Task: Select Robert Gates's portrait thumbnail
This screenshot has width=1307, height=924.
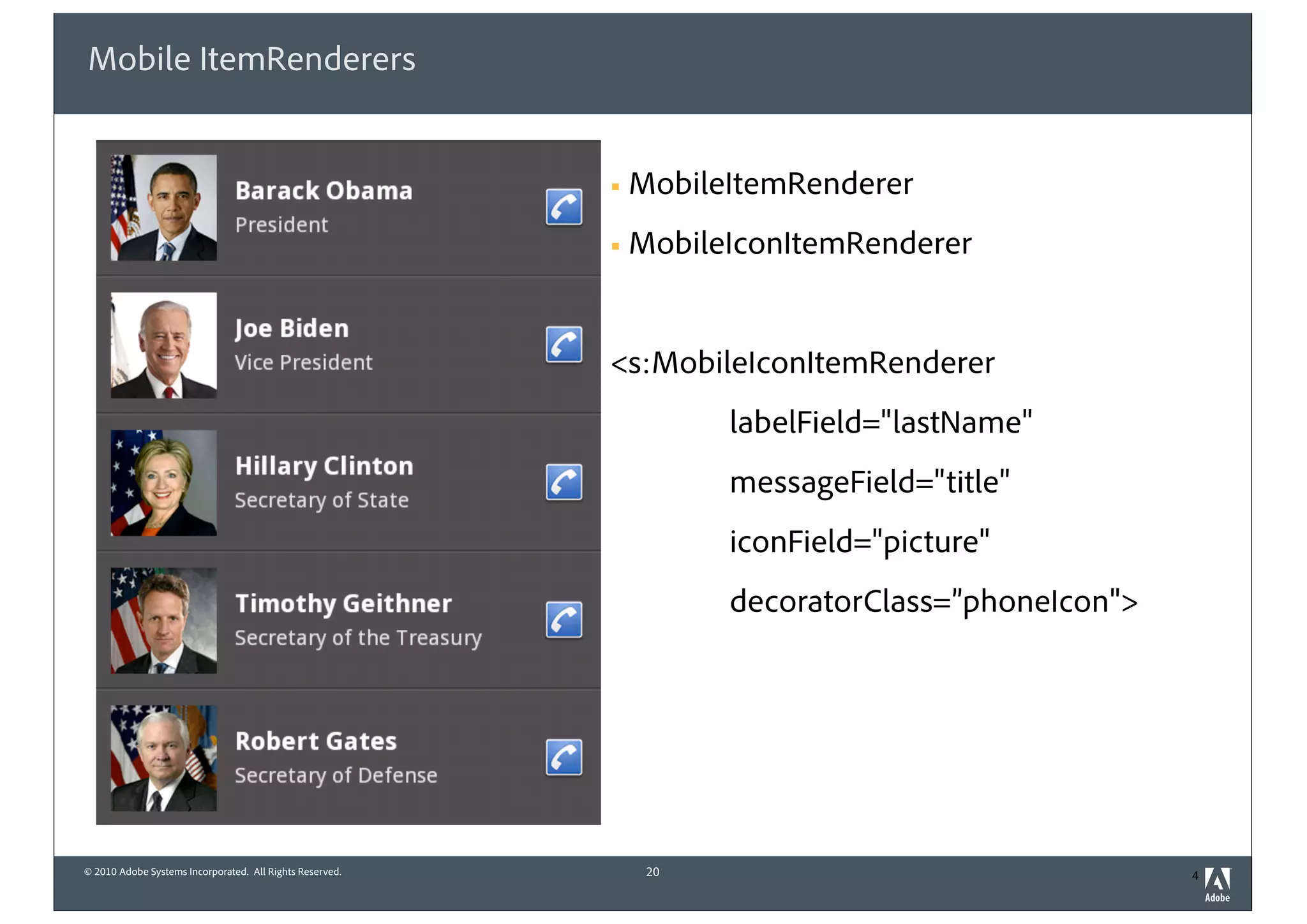Action: pos(164,758)
